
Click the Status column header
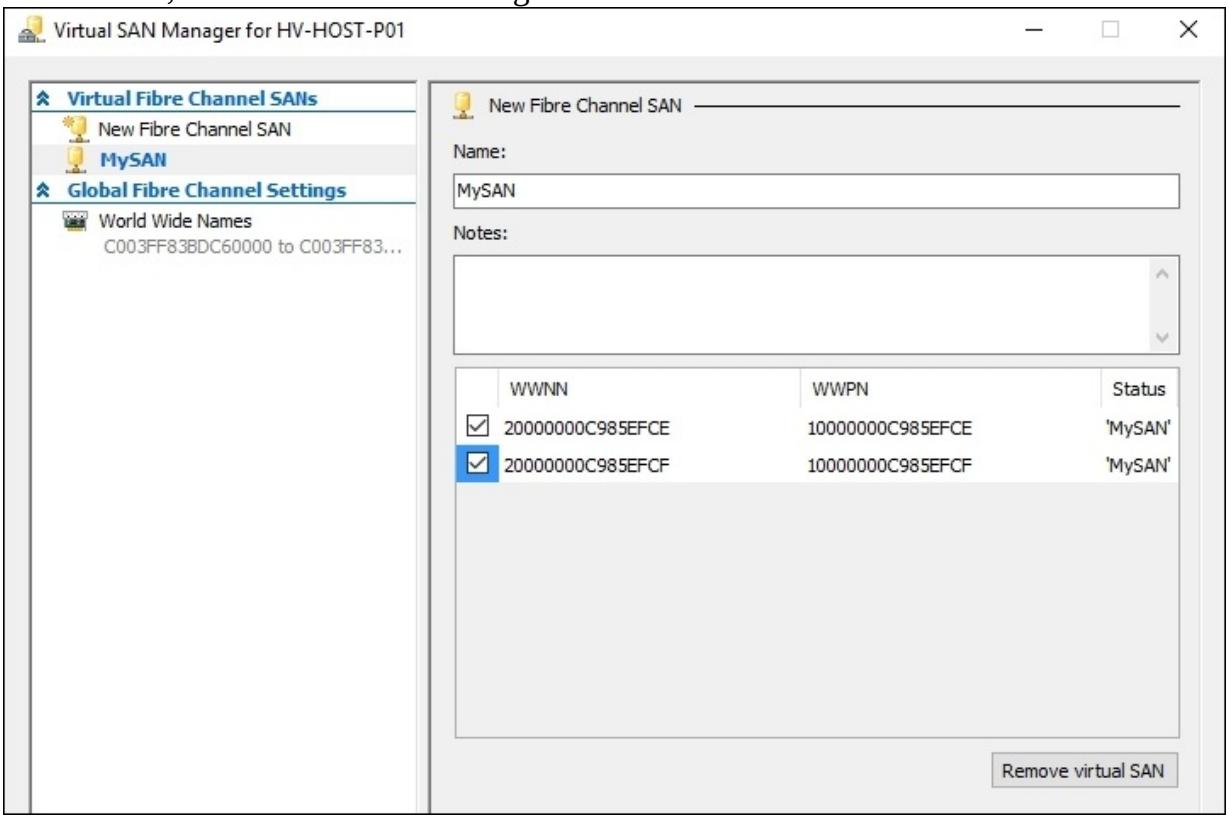(1138, 388)
